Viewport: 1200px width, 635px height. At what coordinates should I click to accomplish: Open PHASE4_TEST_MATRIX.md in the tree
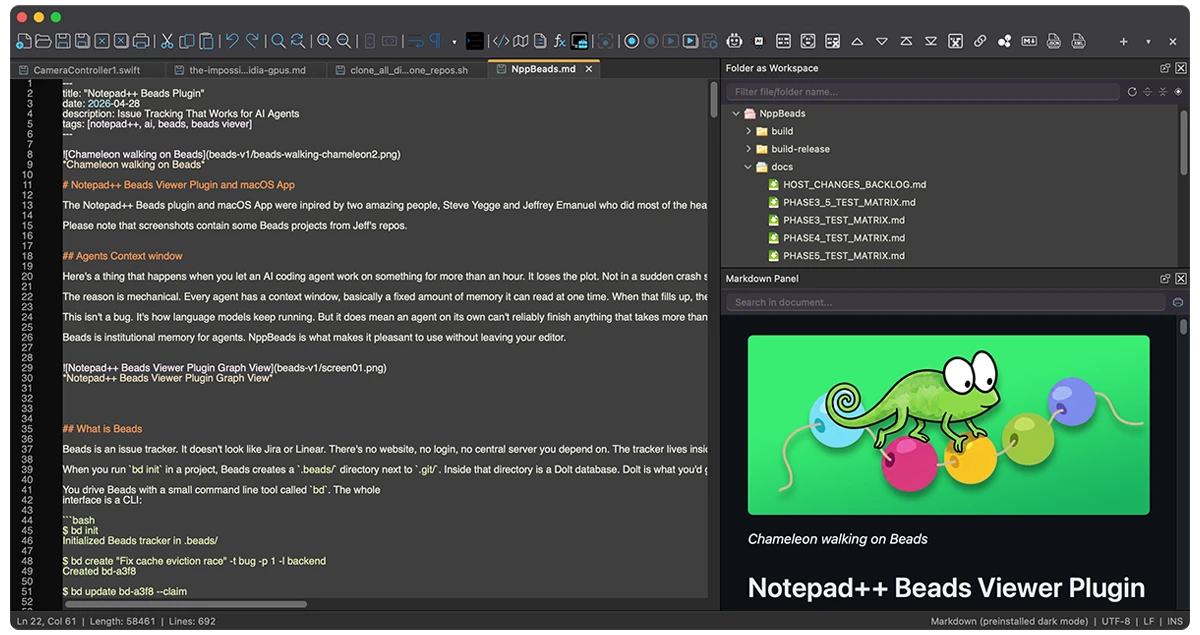coord(843,238)
